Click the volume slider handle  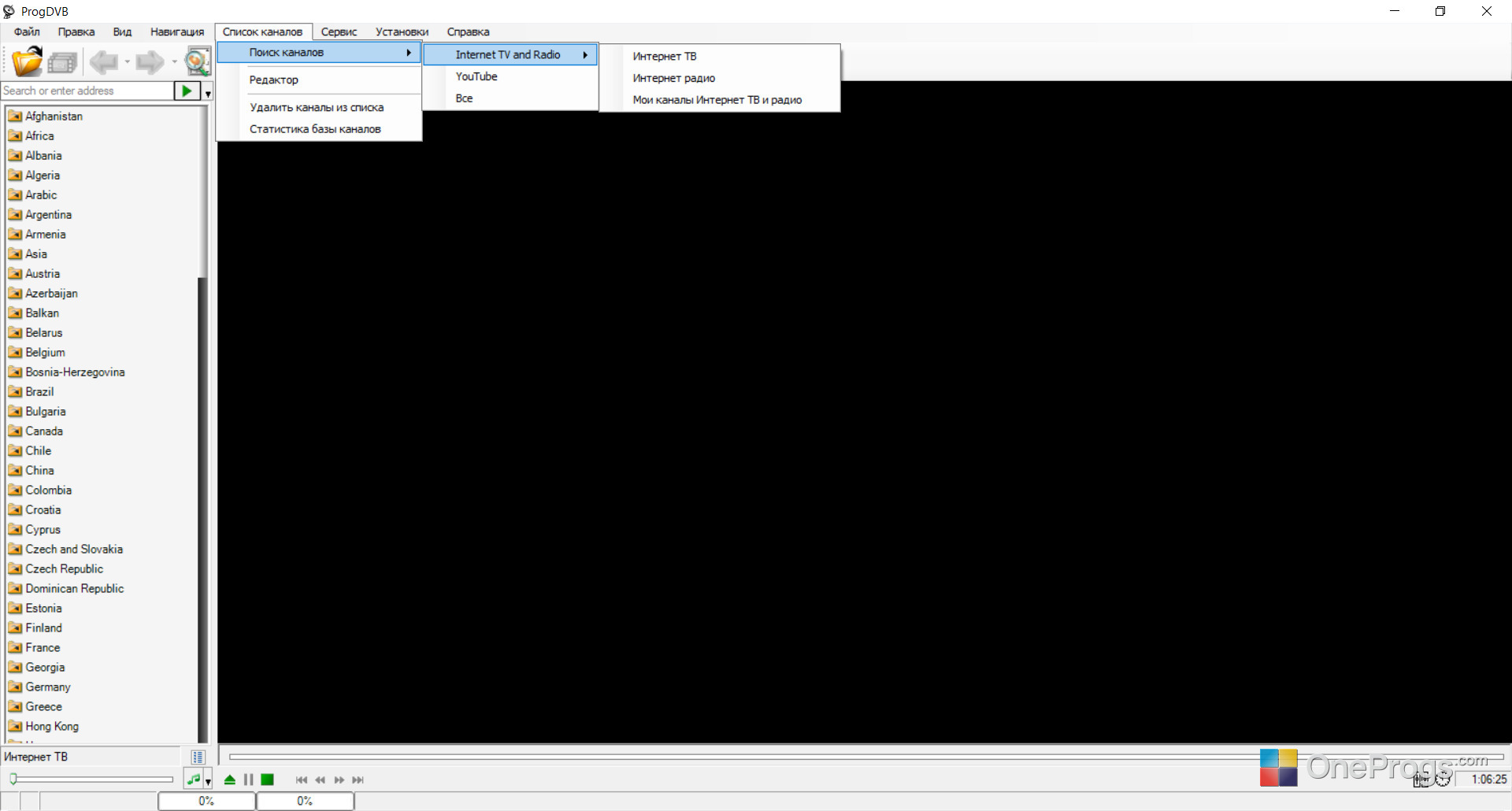click(x=13, y=780)
